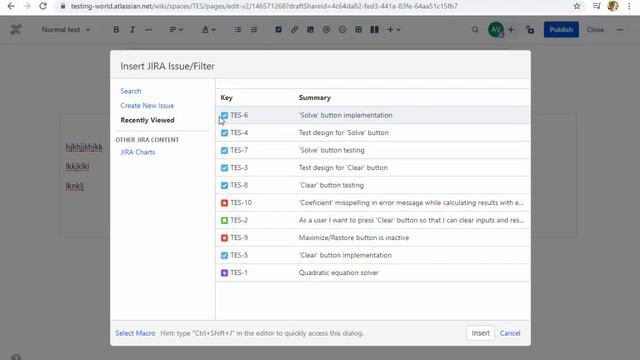
Task: Click the Select Macro link
Action: click(x=135, y=333)
